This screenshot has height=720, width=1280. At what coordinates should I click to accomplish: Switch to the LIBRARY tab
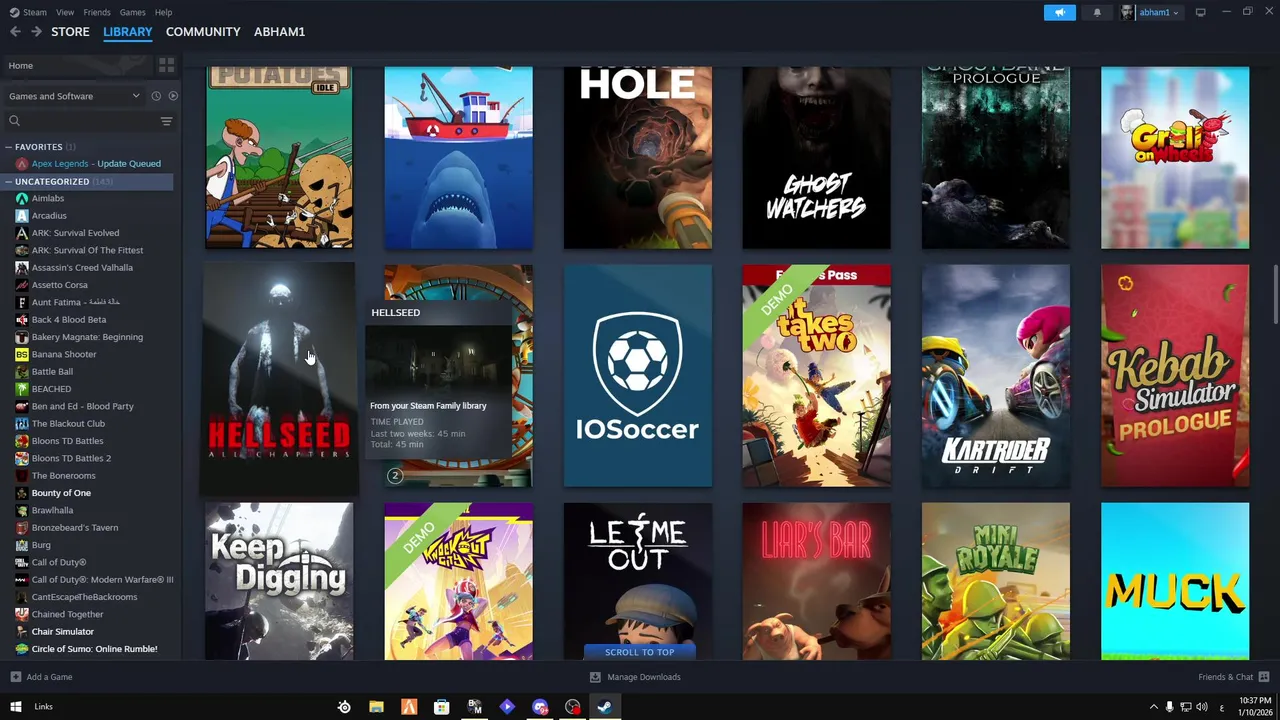tap(128, 32)
